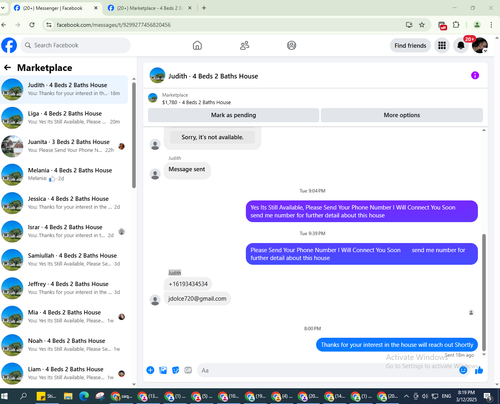Open the Facebook logo home link
This screenshot has height=404, width=500.
tap(9, 45)
